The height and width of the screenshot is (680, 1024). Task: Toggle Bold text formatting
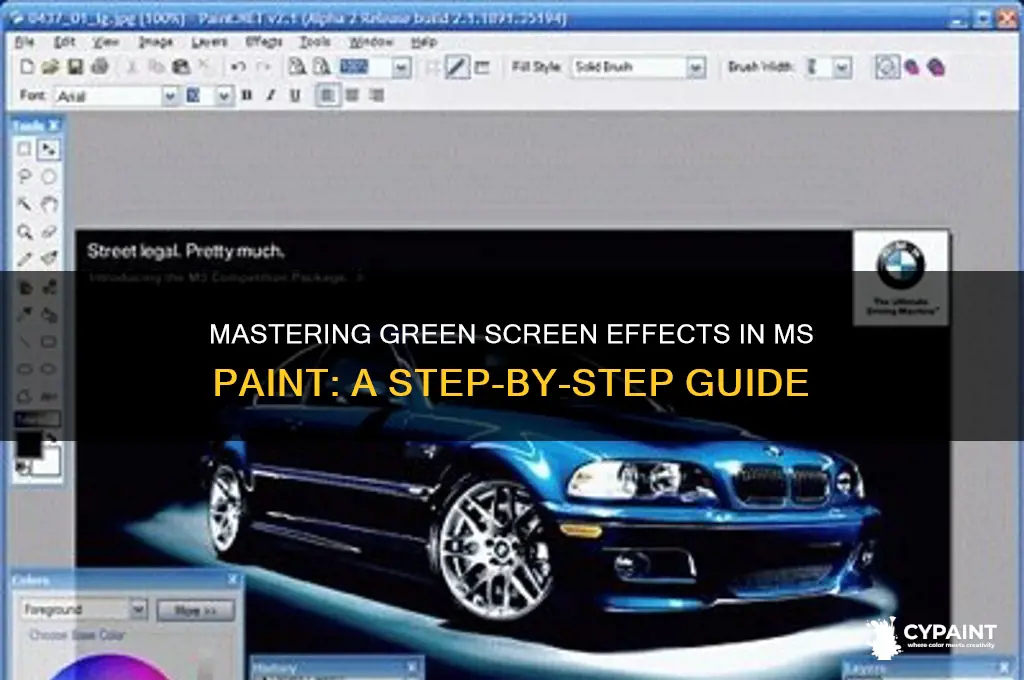point(247,95)
